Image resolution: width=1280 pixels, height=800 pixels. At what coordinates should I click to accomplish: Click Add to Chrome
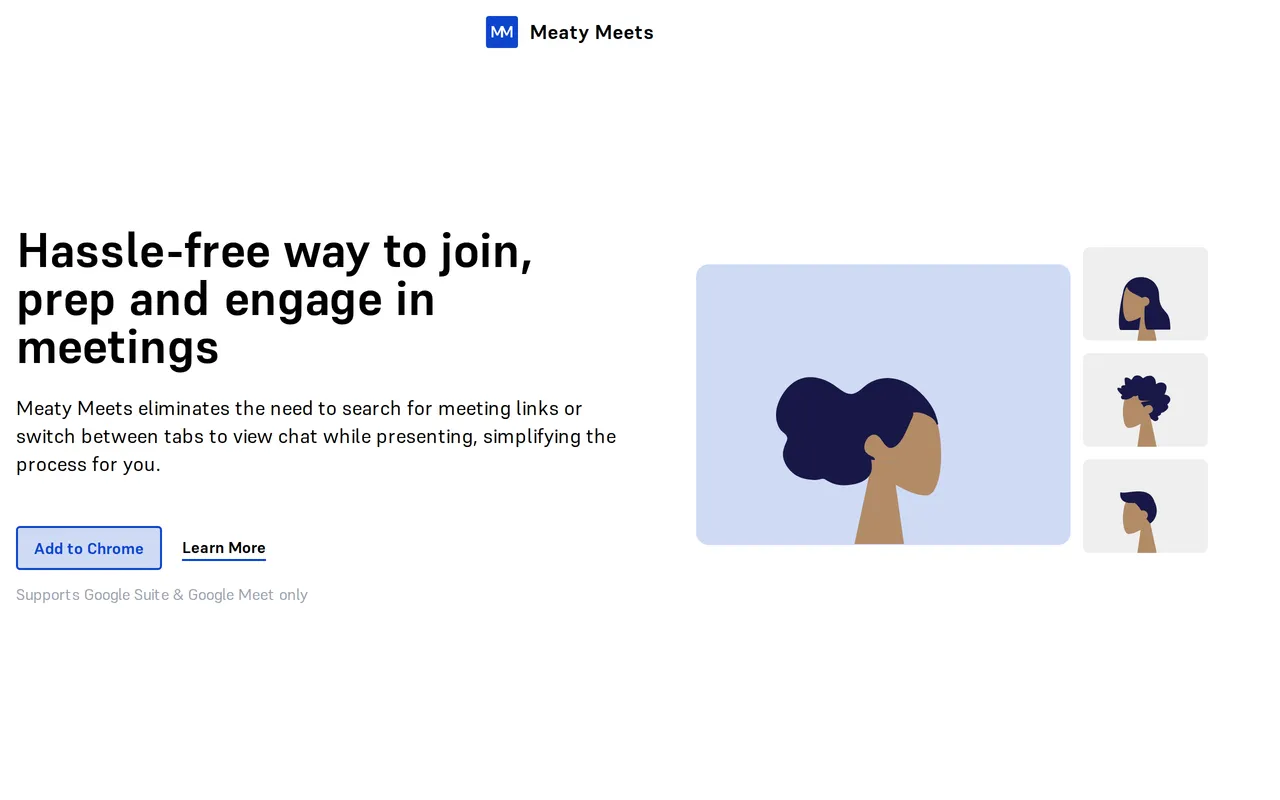[88, 548]
